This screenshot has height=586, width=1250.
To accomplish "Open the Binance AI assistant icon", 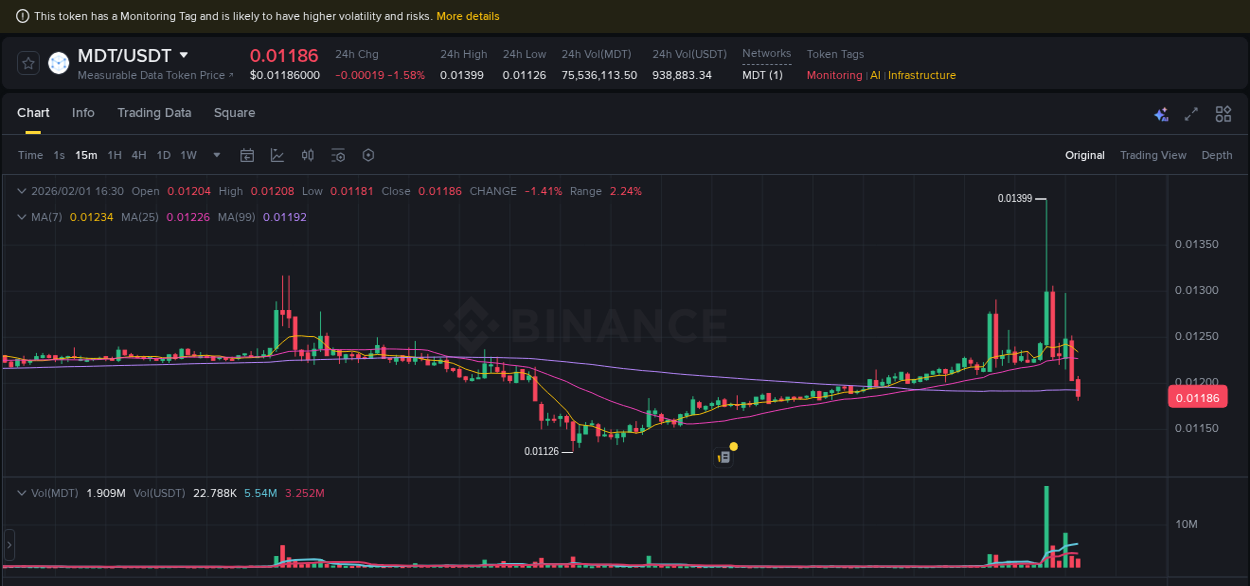I will pyautogui.click(x=1161, y=115).
